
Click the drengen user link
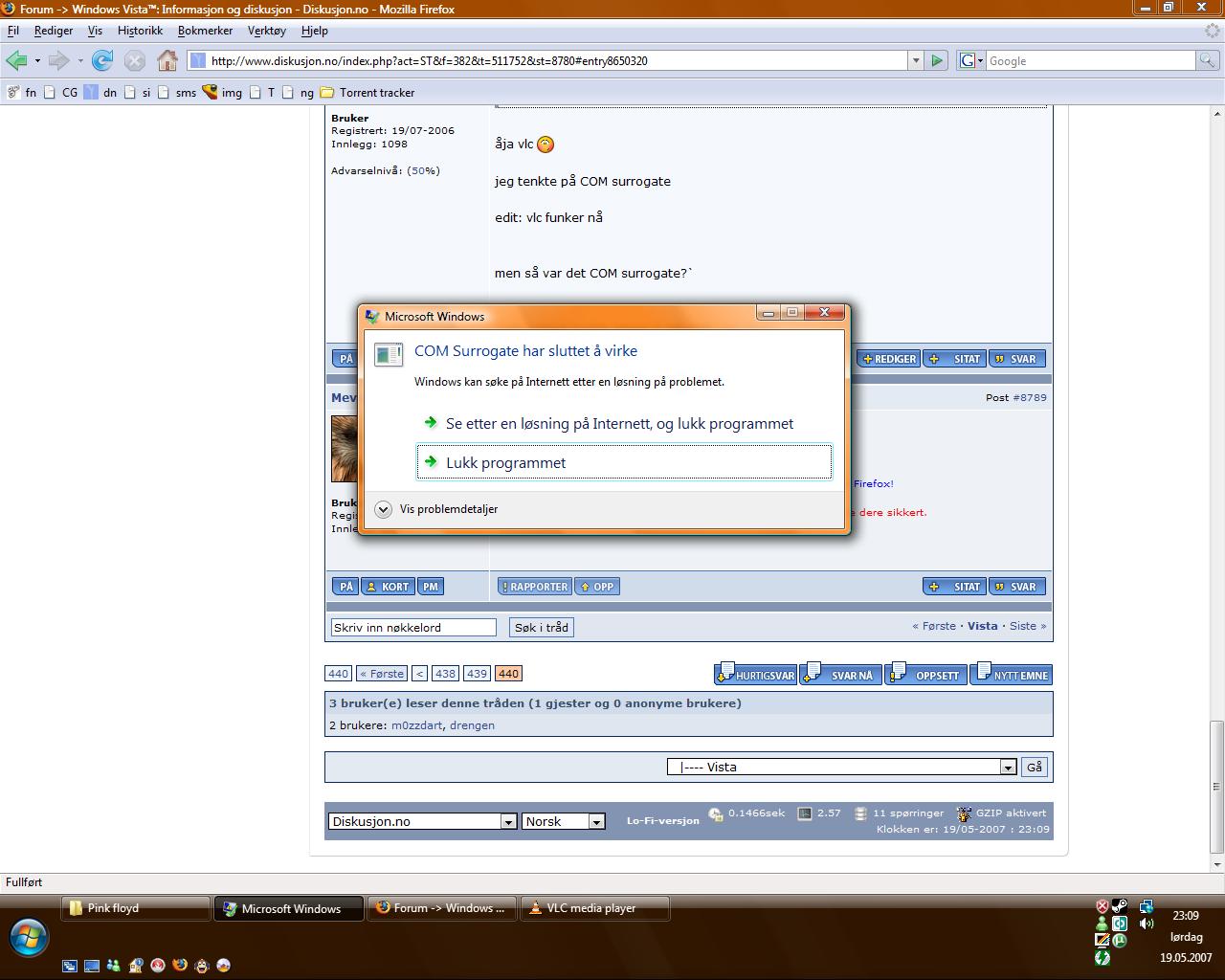click(472, 725)
